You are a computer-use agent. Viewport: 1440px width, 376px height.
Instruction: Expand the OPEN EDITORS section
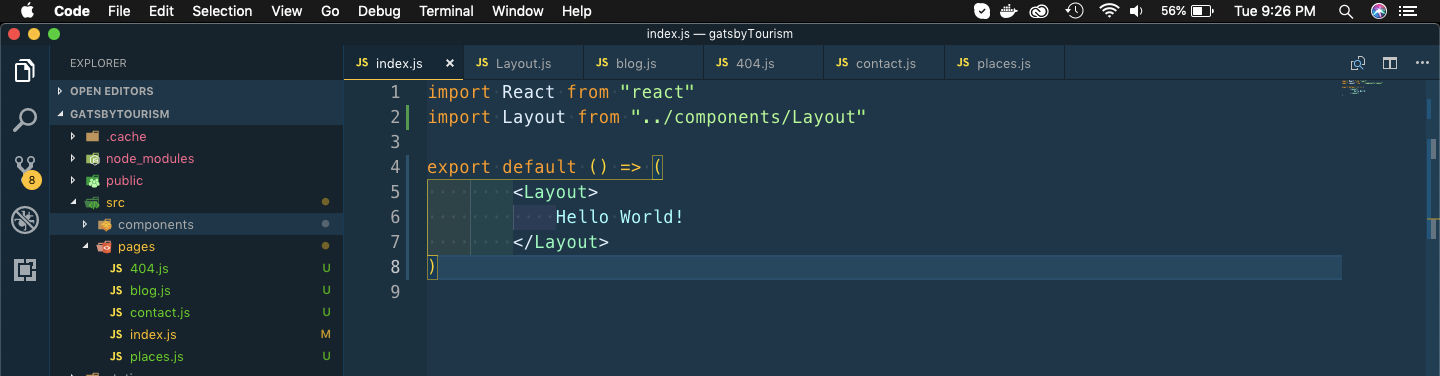tap(196, 91)
